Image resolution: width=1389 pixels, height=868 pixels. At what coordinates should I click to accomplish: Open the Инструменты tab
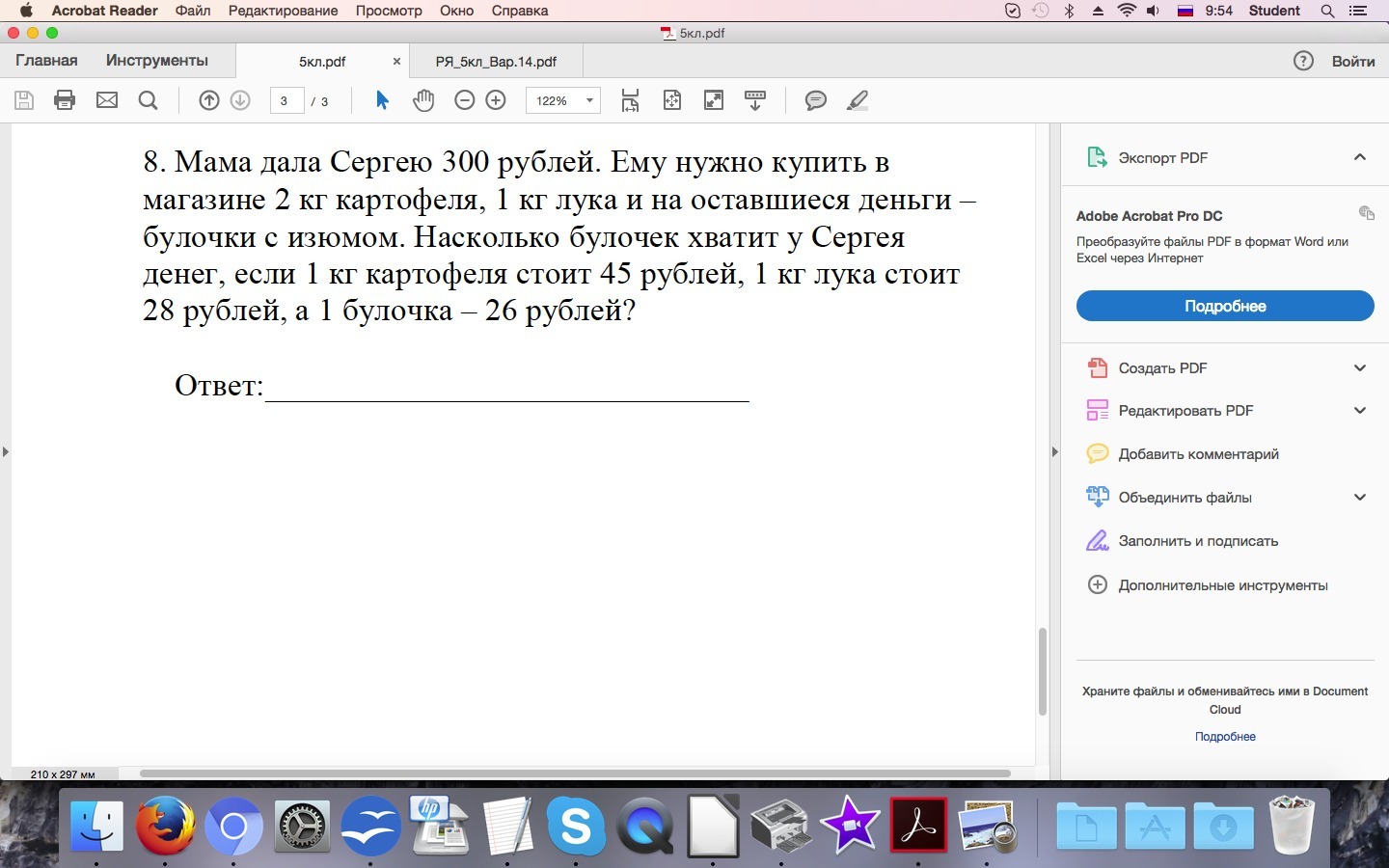click(157, 61)
